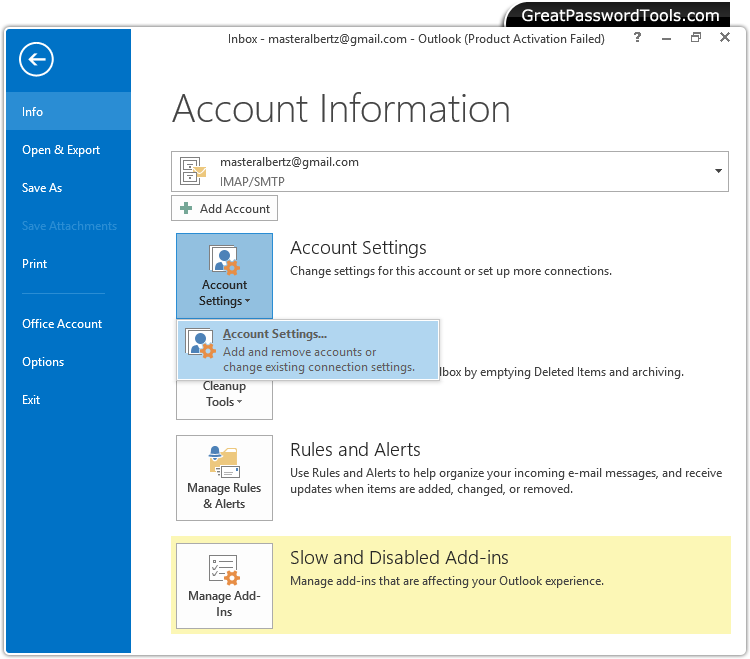Restore down the Outlook window

pos(696,37)
